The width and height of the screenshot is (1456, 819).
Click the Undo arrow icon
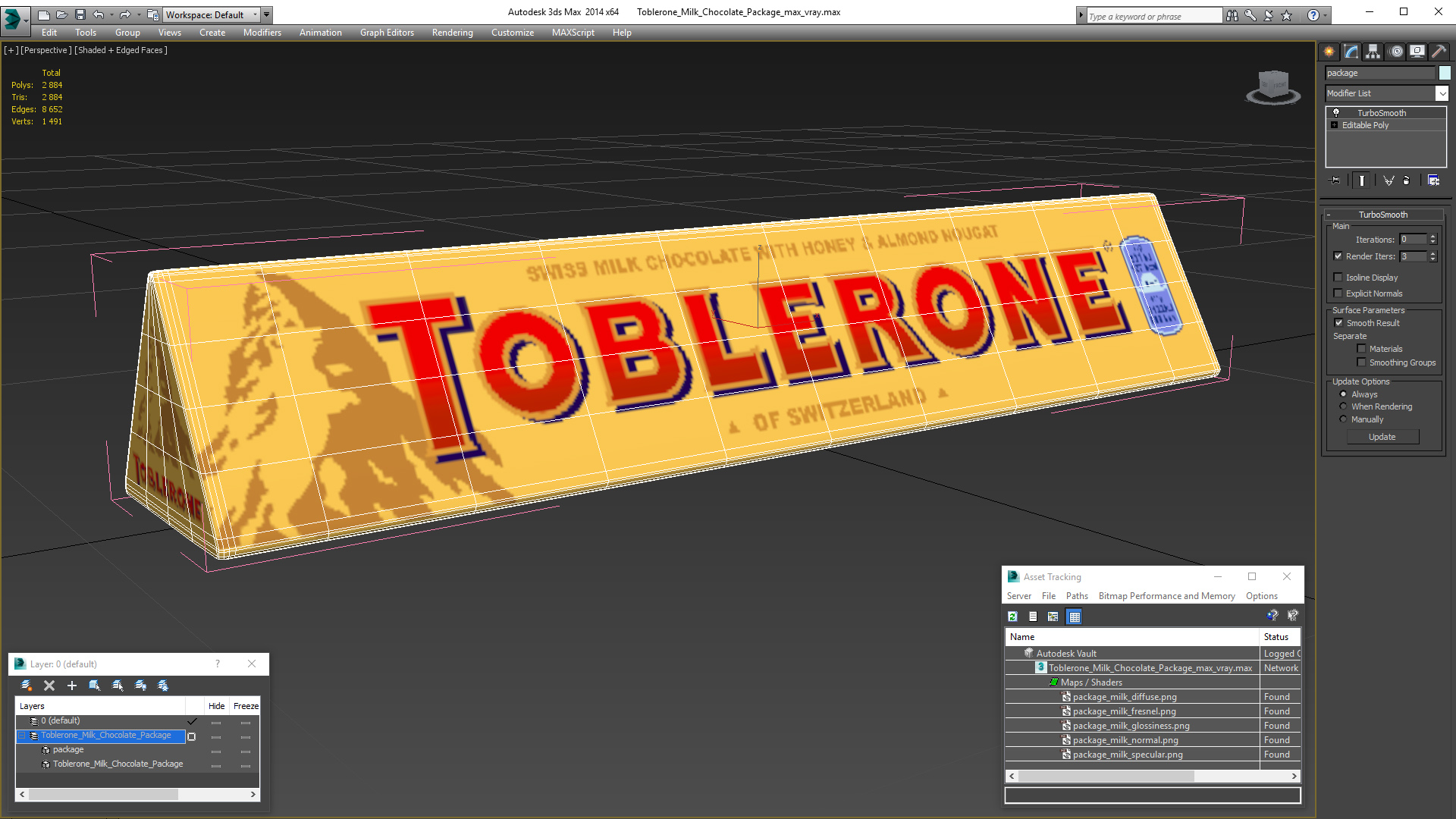[99, 14]
